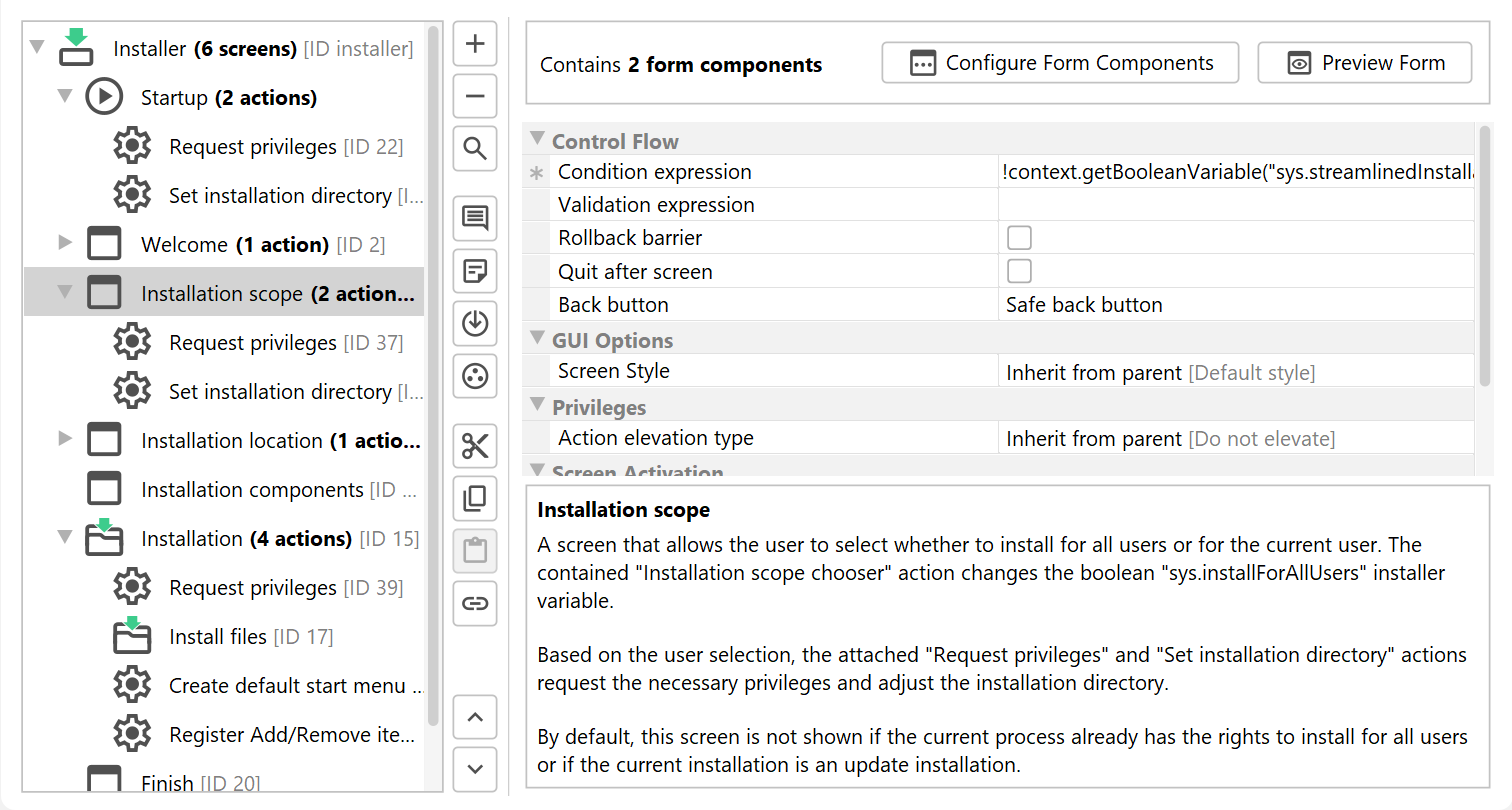Click the Copy icon in vertical toolbar
Screen dimensions: 1512x810
(475, 498)
